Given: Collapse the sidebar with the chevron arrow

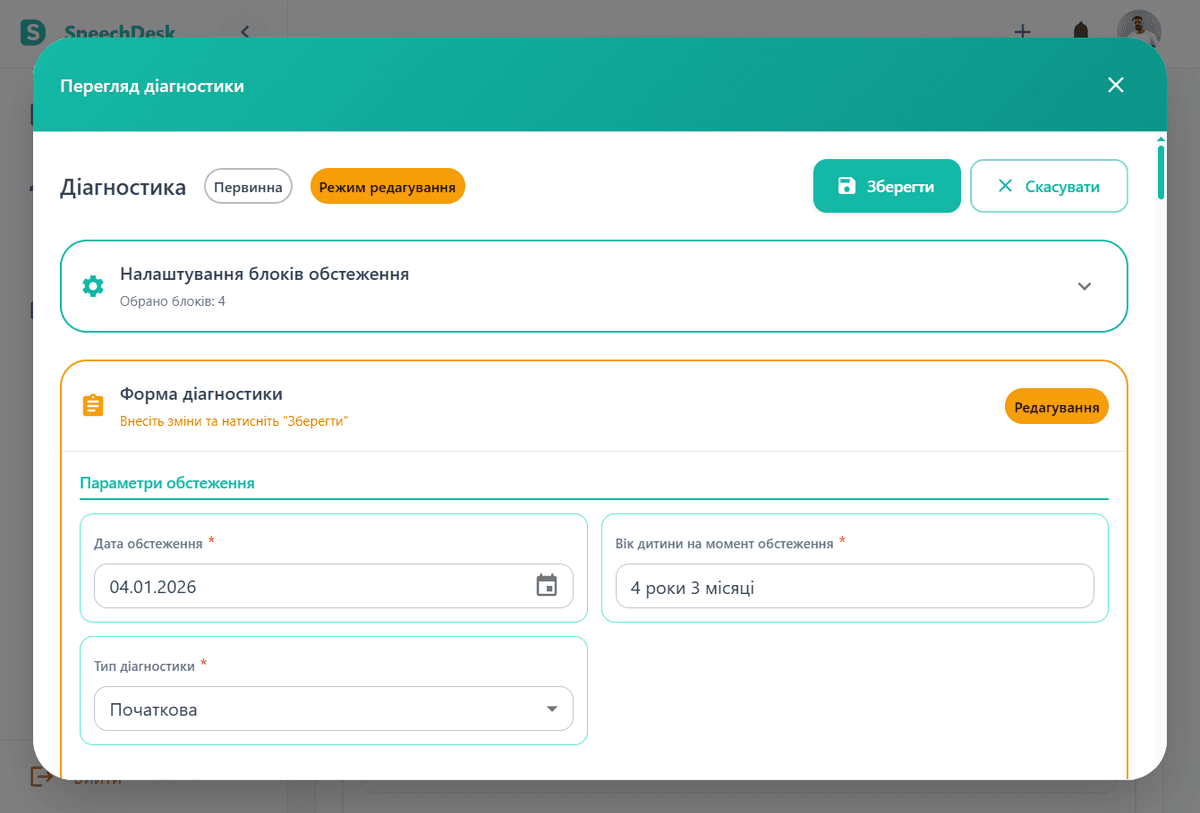Looking at the screenshot, I should pos(245,31).
